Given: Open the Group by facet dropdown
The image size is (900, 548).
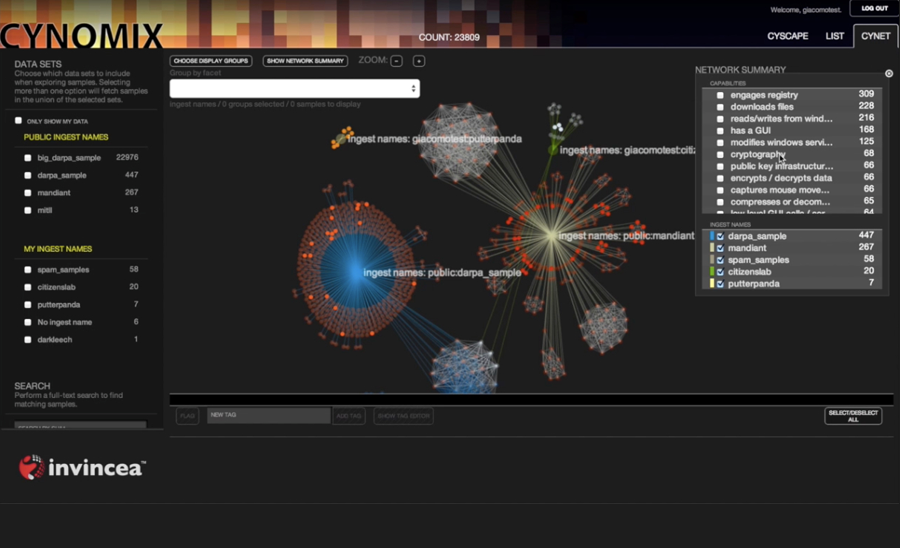Looking at the screenshot, I should coord(294,89).
